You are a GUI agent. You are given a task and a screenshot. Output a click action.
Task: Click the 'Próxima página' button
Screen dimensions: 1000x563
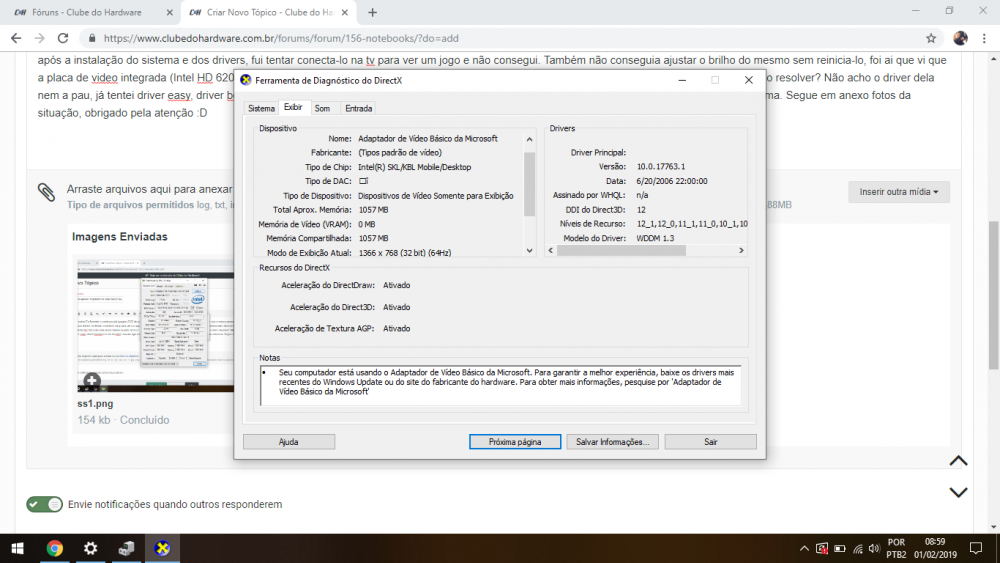[515, 441]
